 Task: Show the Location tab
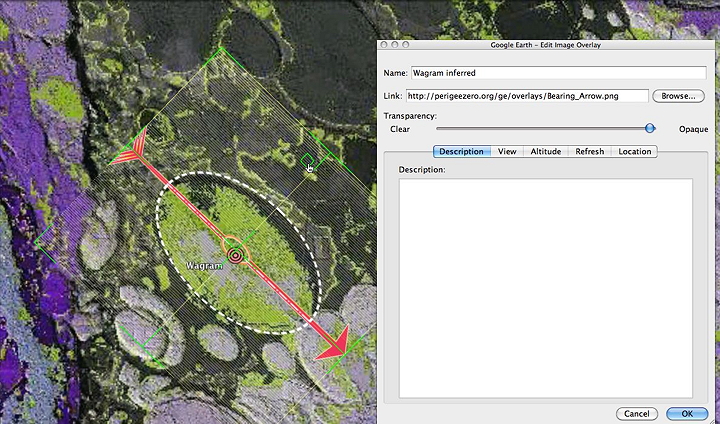point(634,151)
